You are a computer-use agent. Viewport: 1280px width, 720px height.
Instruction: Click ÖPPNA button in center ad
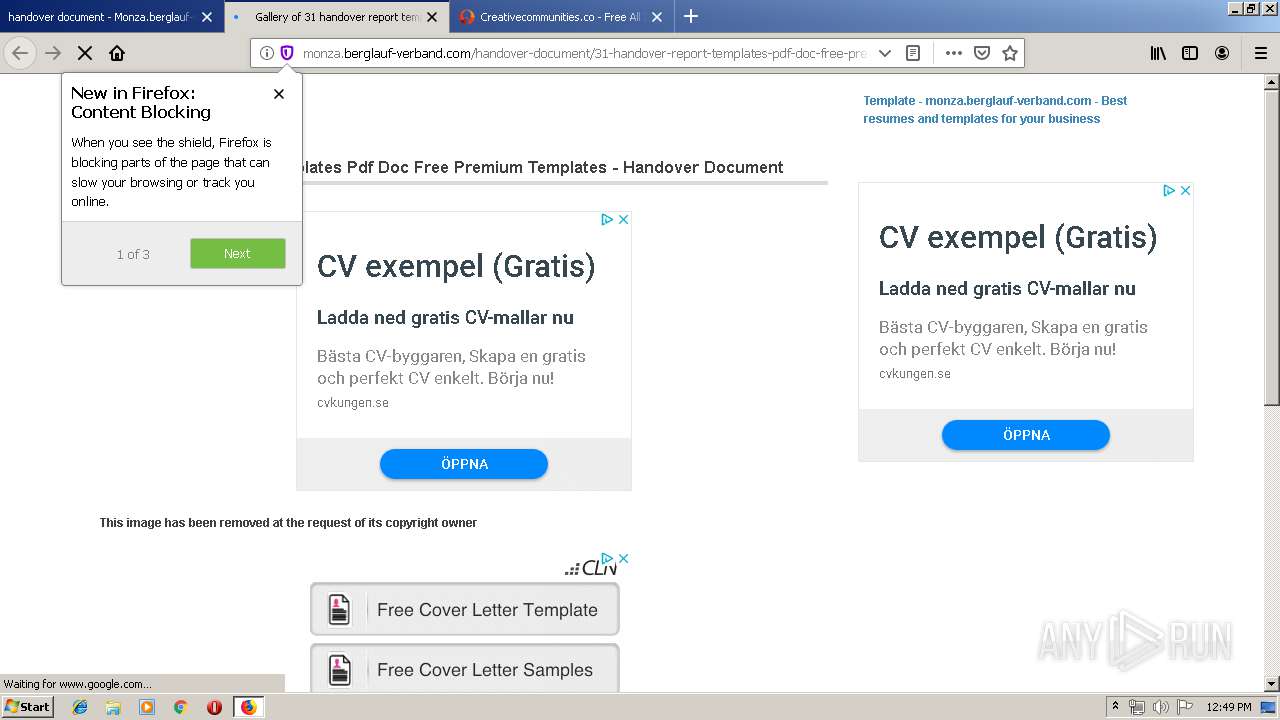click(464, 464)
